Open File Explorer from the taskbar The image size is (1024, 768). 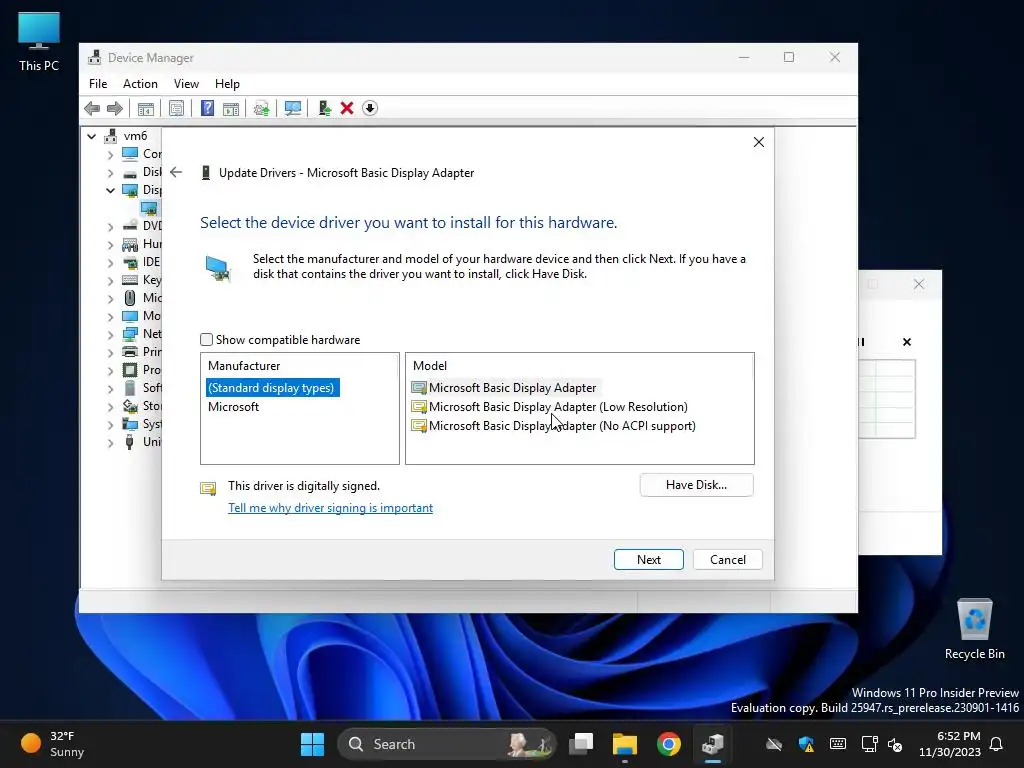click(x=624, y=744)
